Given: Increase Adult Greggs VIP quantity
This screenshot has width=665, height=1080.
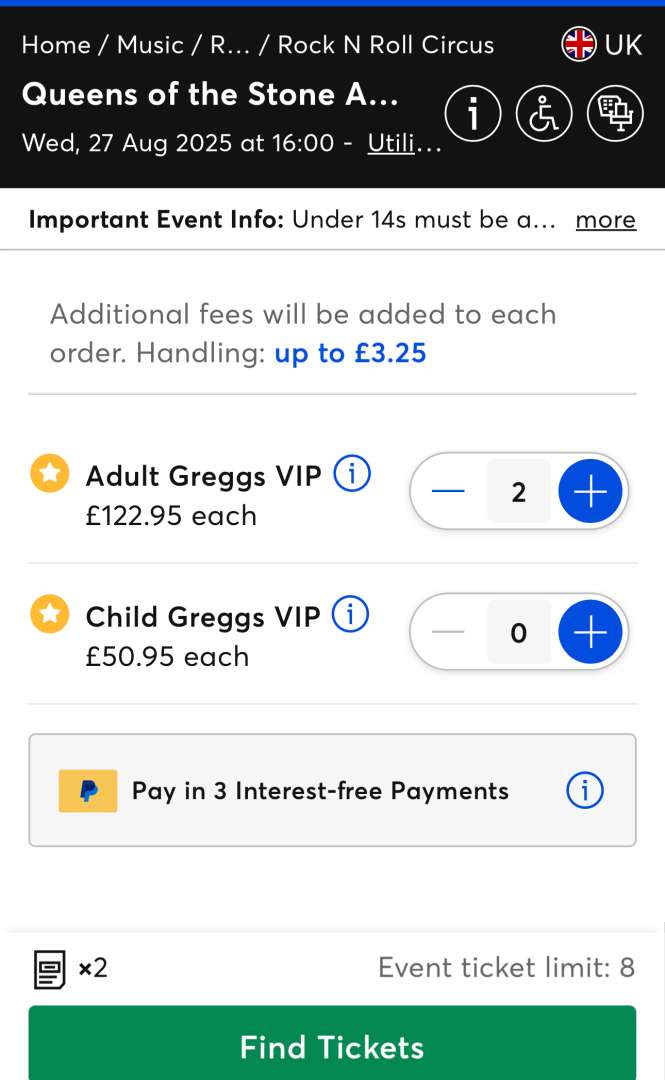Looking at the screenshot, I should click(590, 492).
